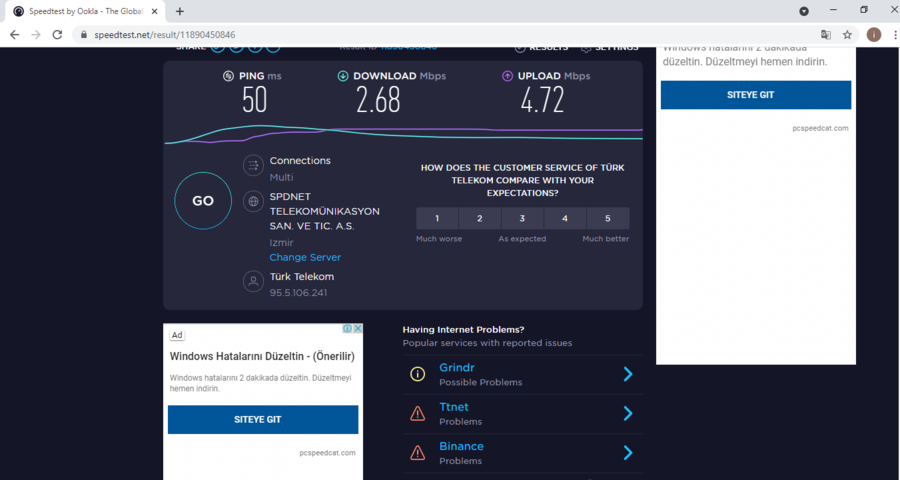This screenshot has width=900, height=480.
Task: Click the Connections mode icon
Action: click(253, 166)
